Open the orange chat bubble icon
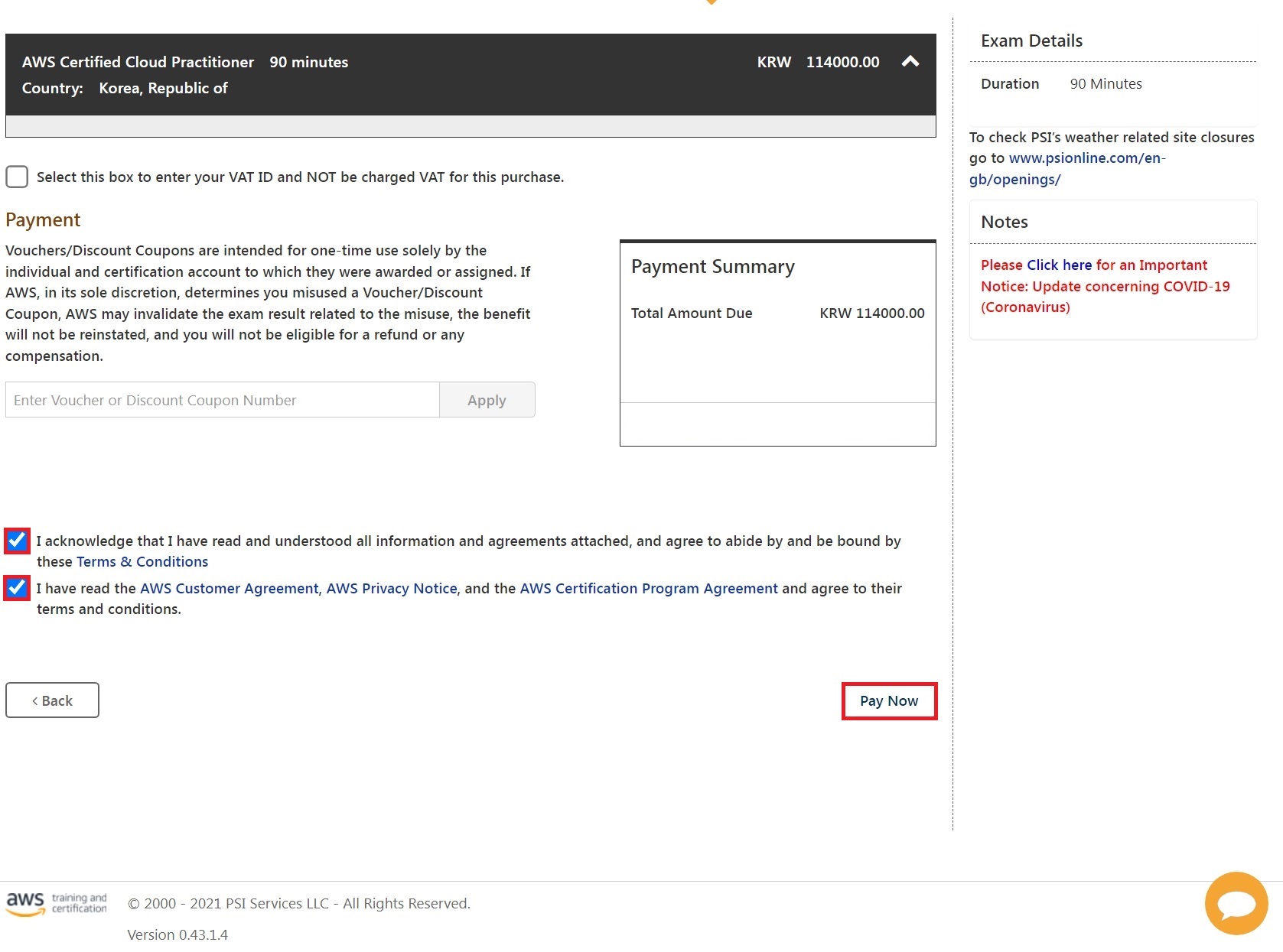Image resolution: width=1283 pixels, height=952 pixels. point(1236,904)
